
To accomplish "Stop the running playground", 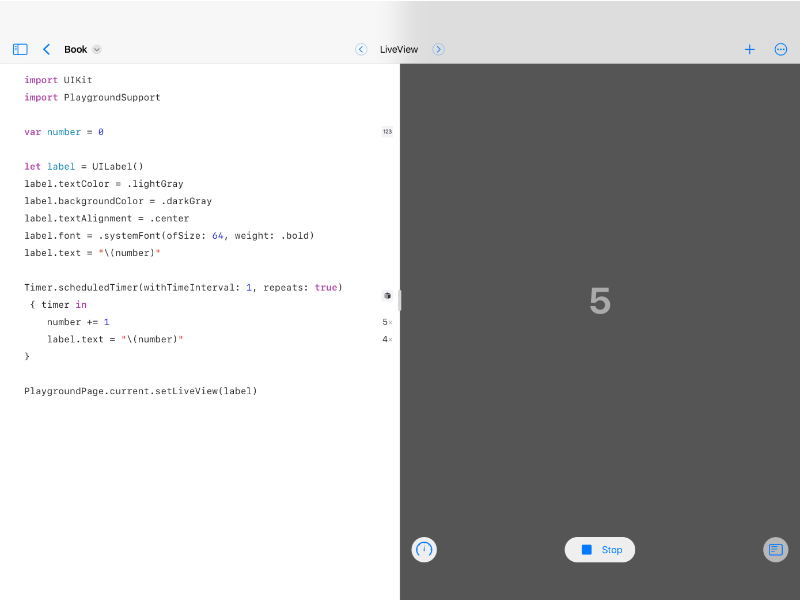I will tap(600, 549).
